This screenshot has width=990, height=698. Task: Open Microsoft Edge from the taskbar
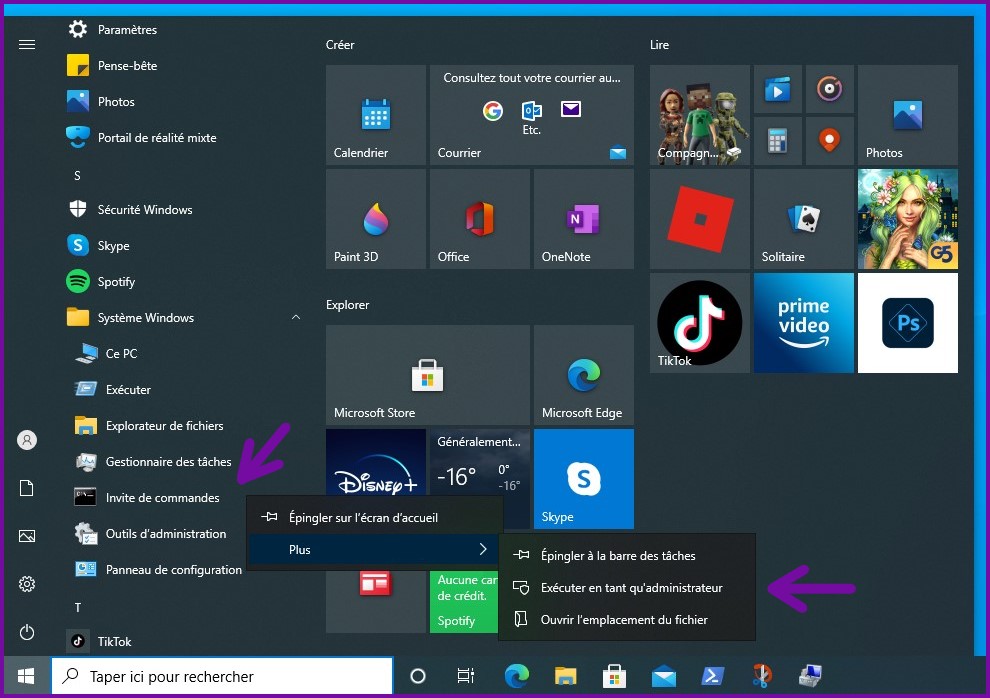click(x=516, y=676)
